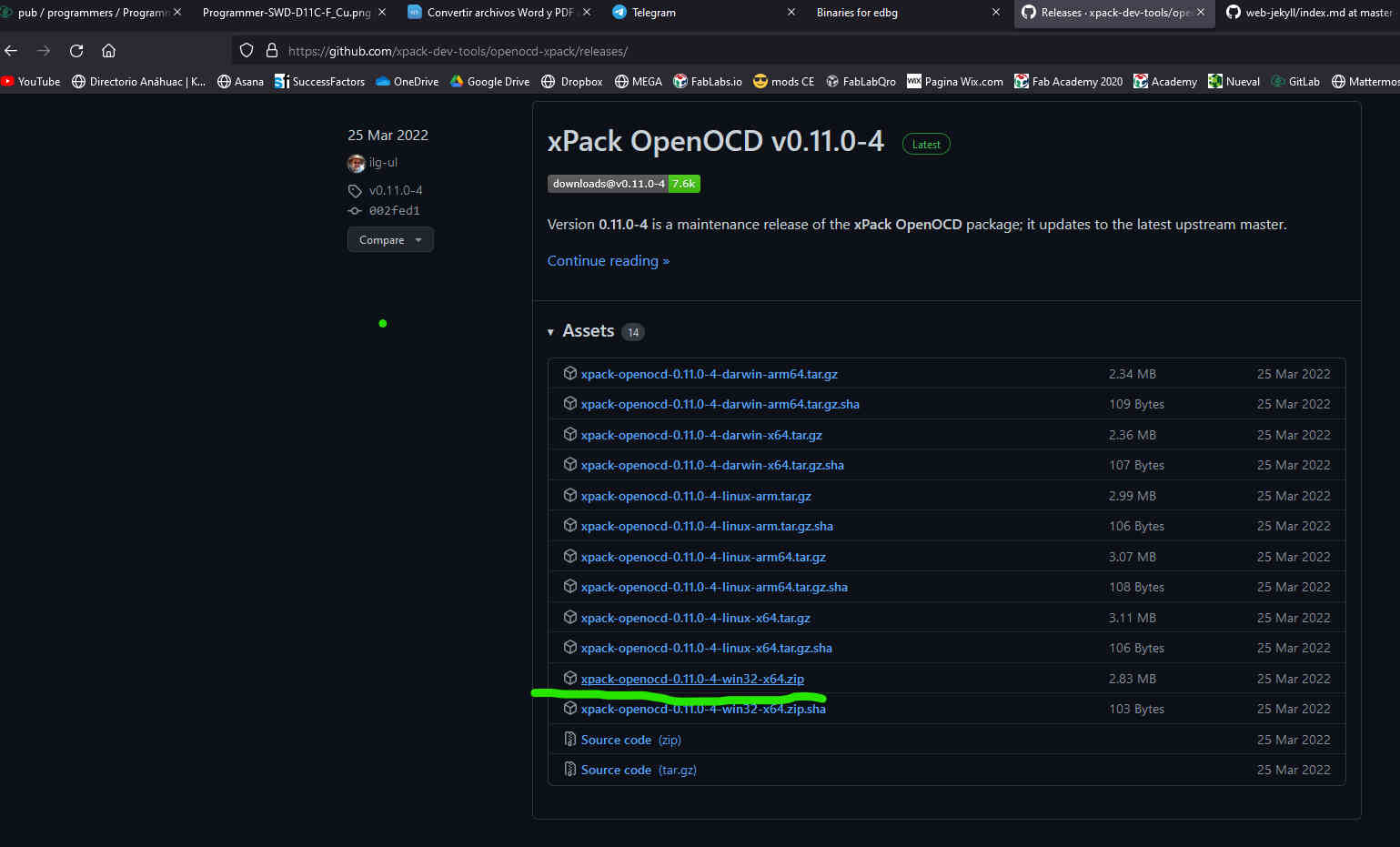Download darwin-arm64.tar.gz.sha file
Screen dimensions: 1400x847
[x=720, y=404]
